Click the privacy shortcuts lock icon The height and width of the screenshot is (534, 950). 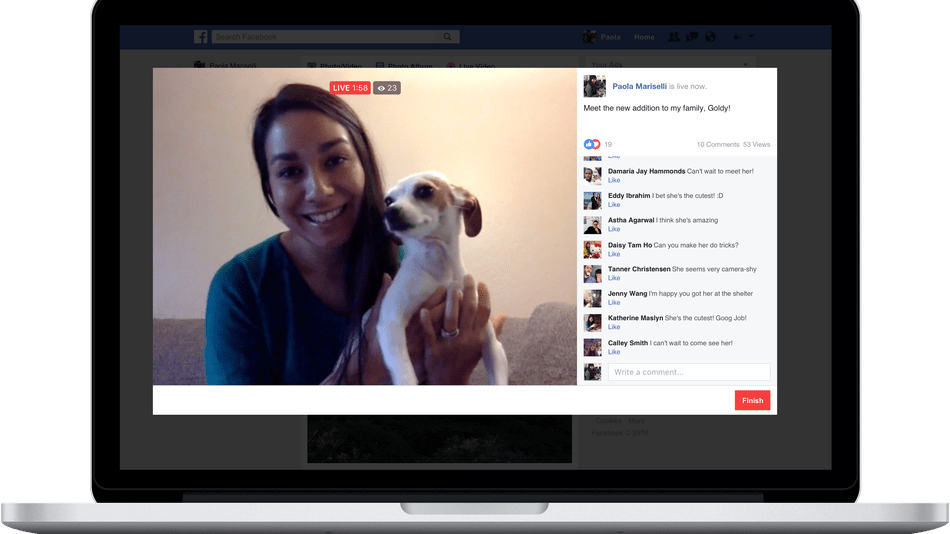click(737, 37)
